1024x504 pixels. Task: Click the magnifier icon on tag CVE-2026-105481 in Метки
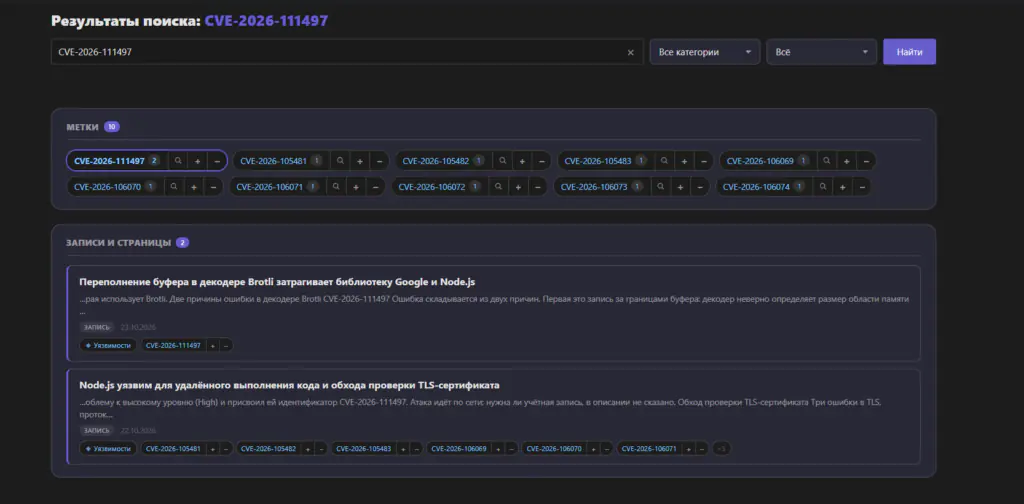340,161
